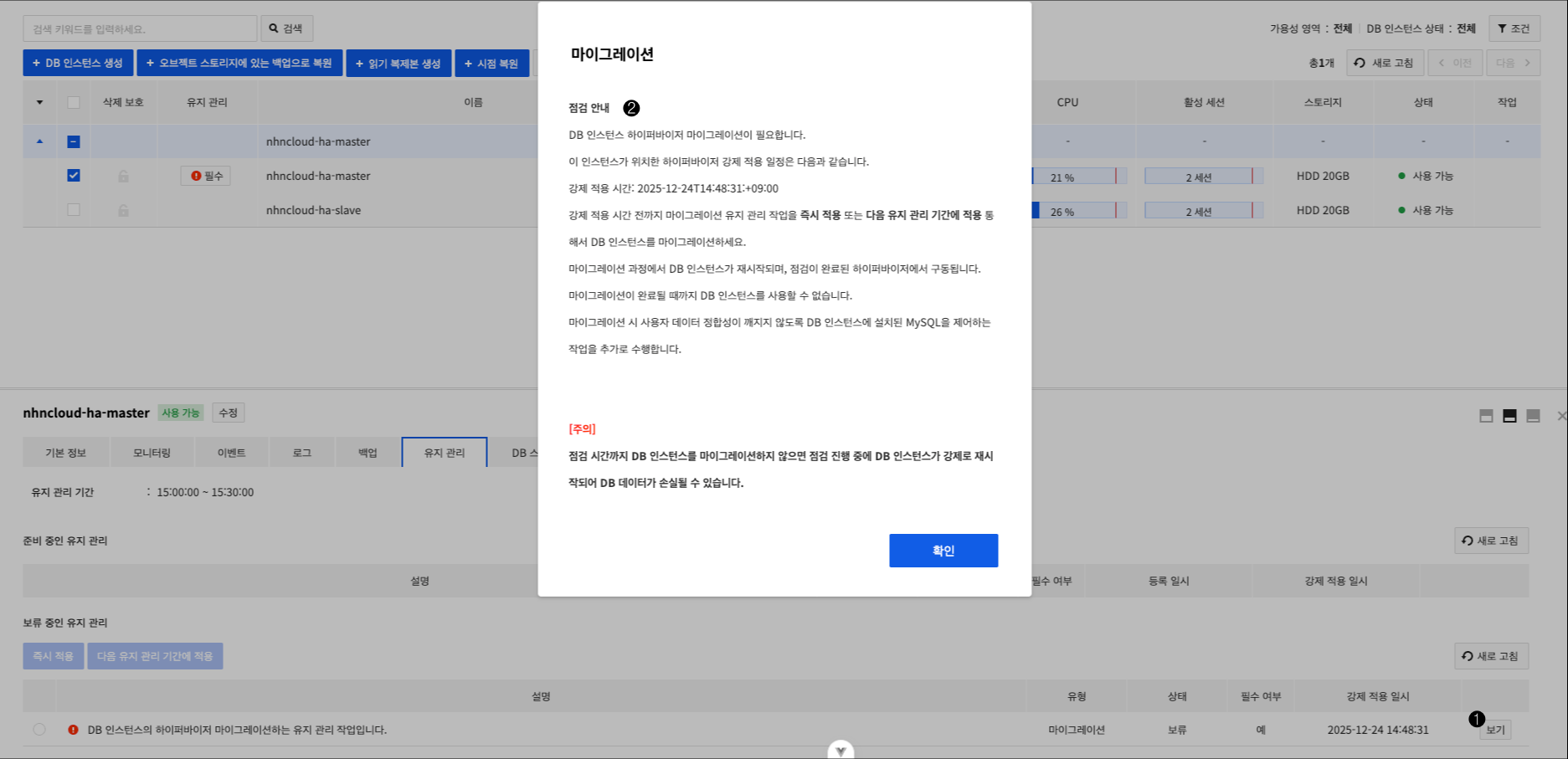
Task: Collapse the nhncloud-ha-master group row
Action: point(38,141)
